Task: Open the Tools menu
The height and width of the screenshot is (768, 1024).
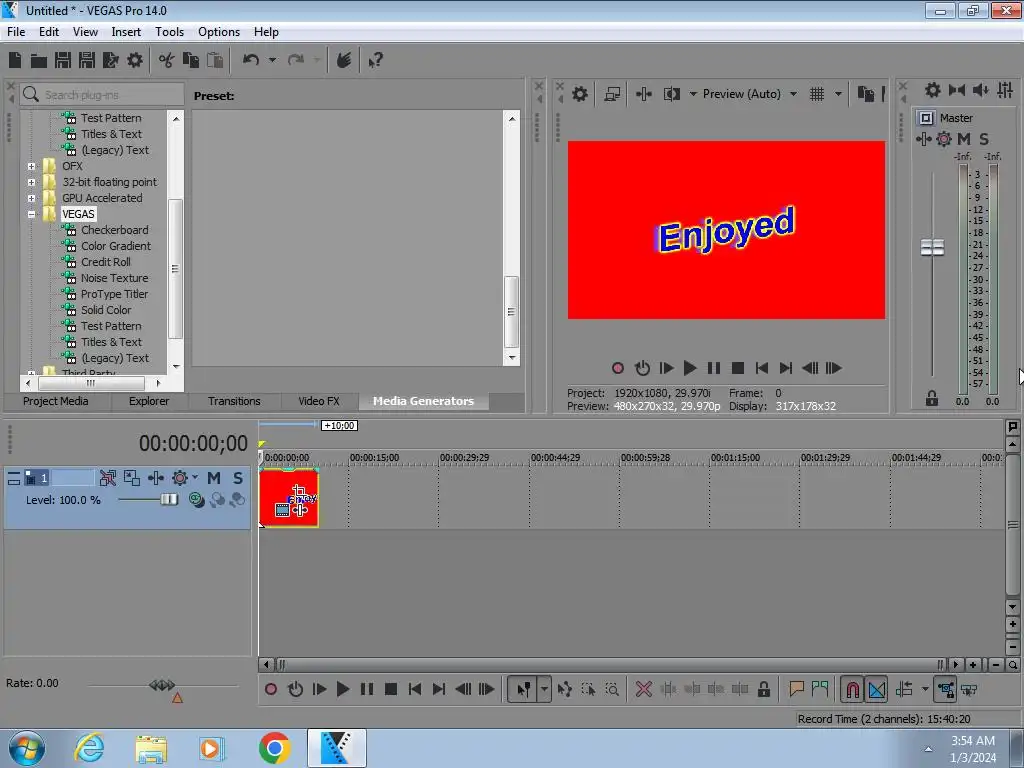Action: coord(169,32)
